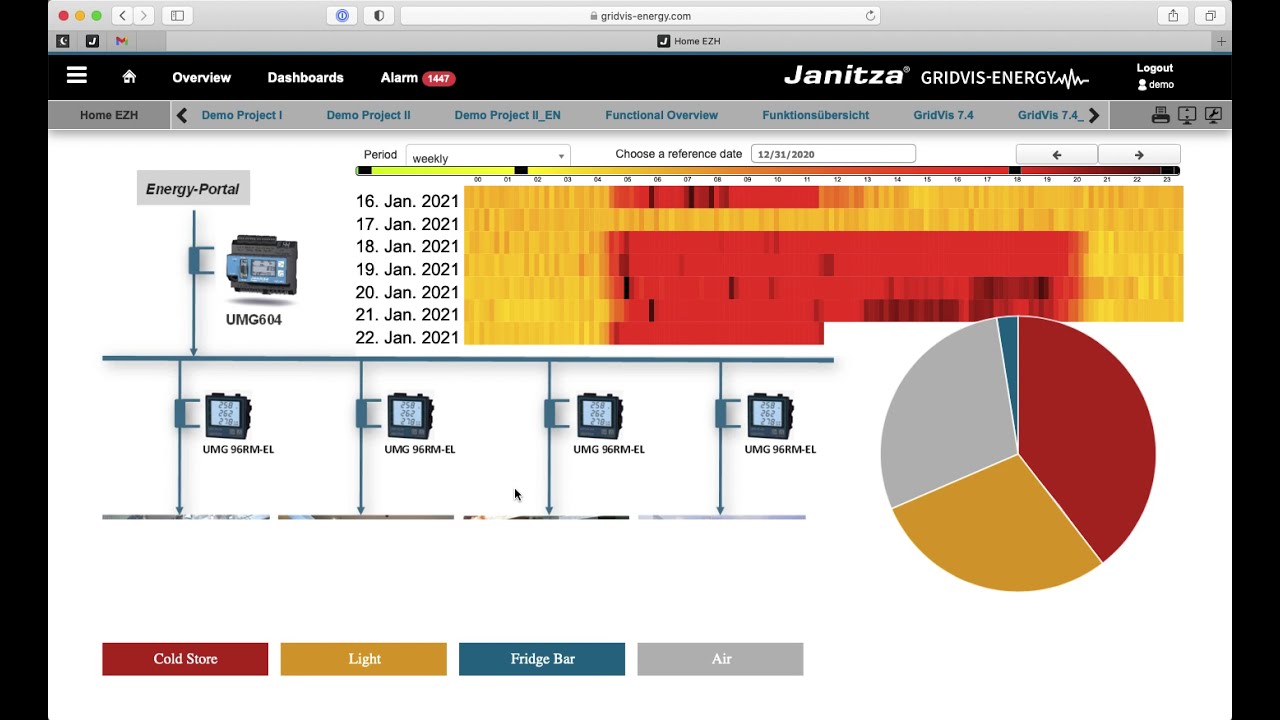
Task: Click the Cold Store legend swatch
Action: 185,659
